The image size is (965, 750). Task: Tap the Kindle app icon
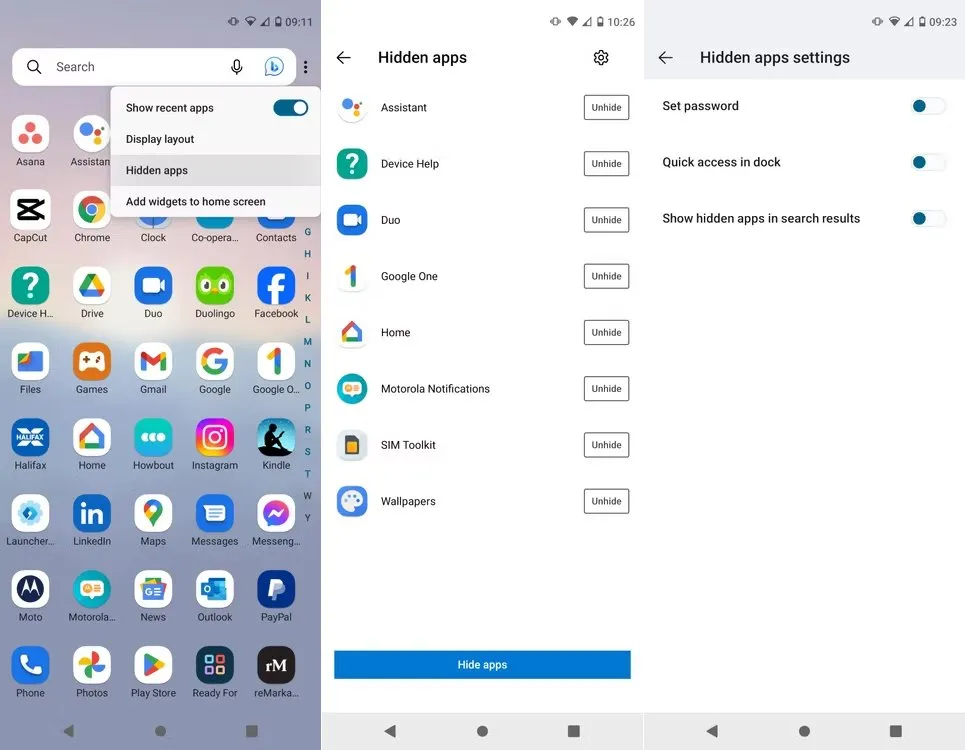click(x=276, y=438)
